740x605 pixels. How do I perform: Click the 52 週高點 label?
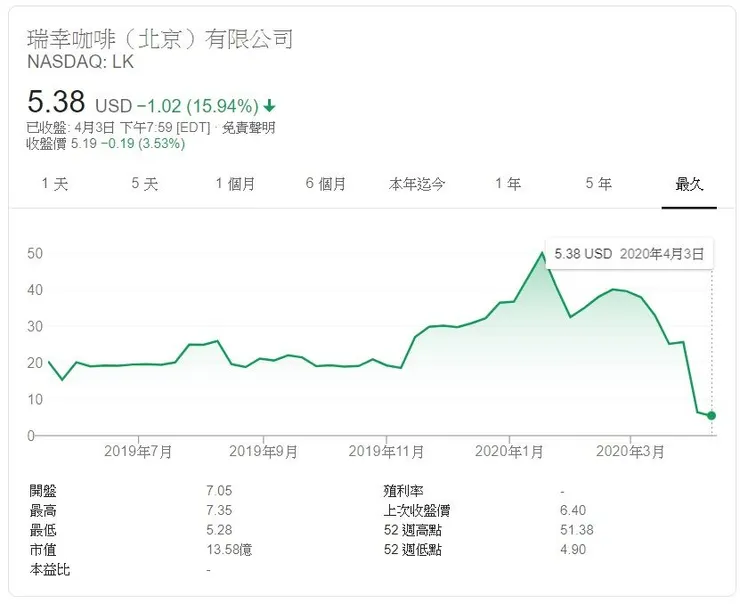[412, 530]
